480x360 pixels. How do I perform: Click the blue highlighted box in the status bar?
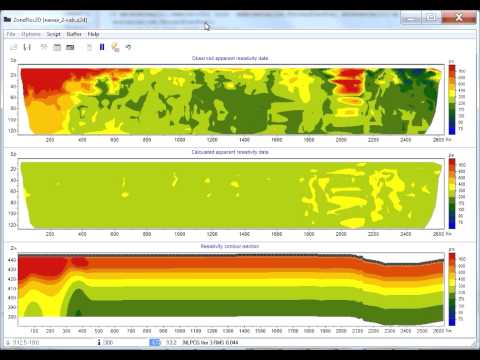tap(155, 342)
